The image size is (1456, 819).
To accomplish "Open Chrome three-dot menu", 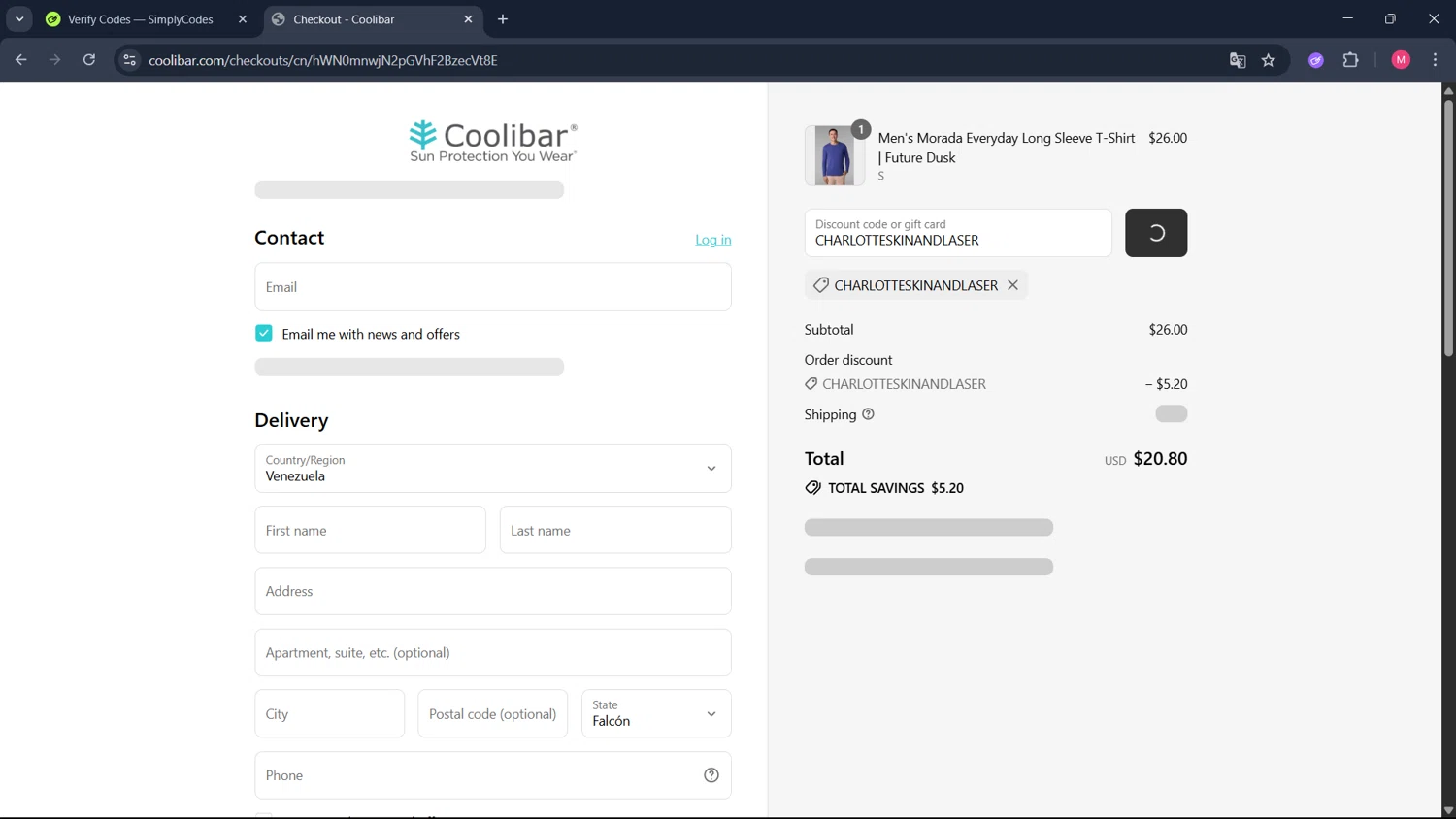I will pyautogui.click(x=1436, y=60).
